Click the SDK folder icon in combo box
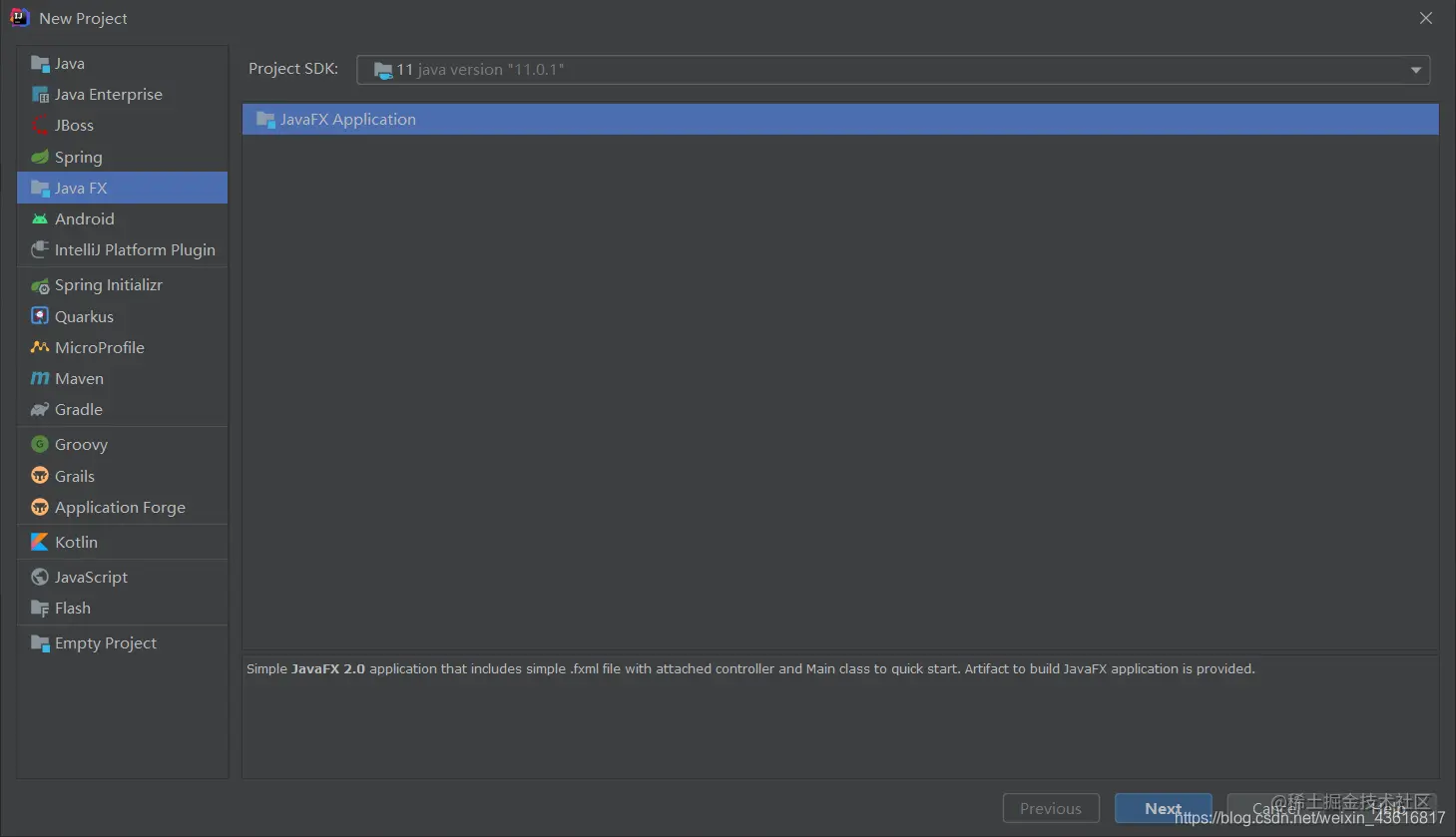 [383, 70]
